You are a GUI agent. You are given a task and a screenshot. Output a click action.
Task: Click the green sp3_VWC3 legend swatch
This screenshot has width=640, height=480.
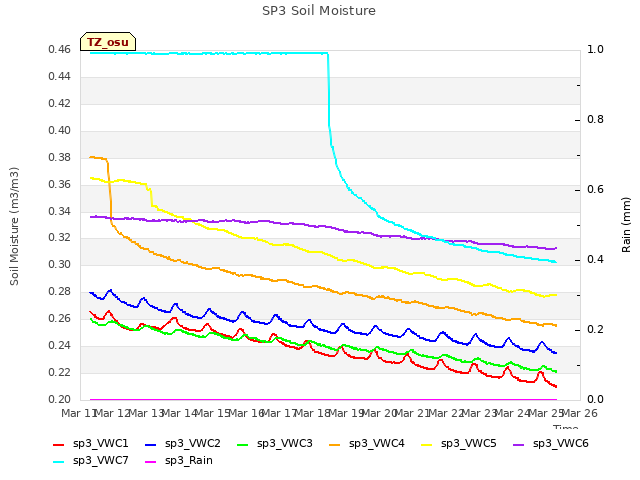click(x=242, y=444)
